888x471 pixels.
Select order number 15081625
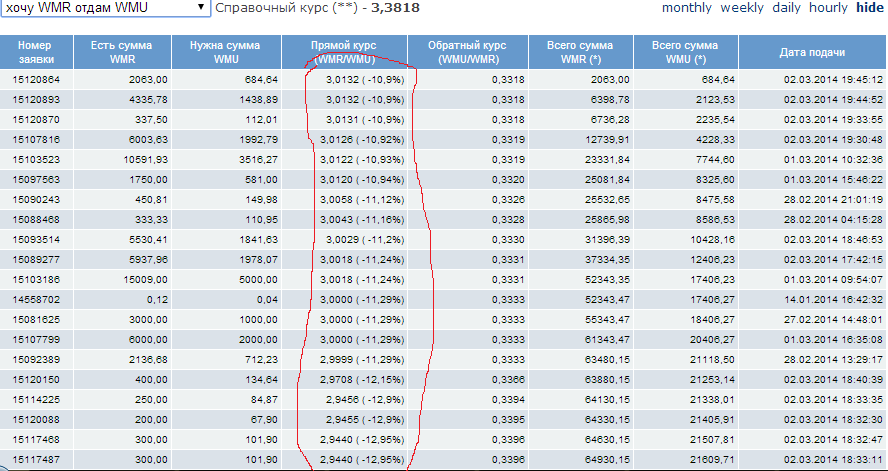tap(36, 319)
